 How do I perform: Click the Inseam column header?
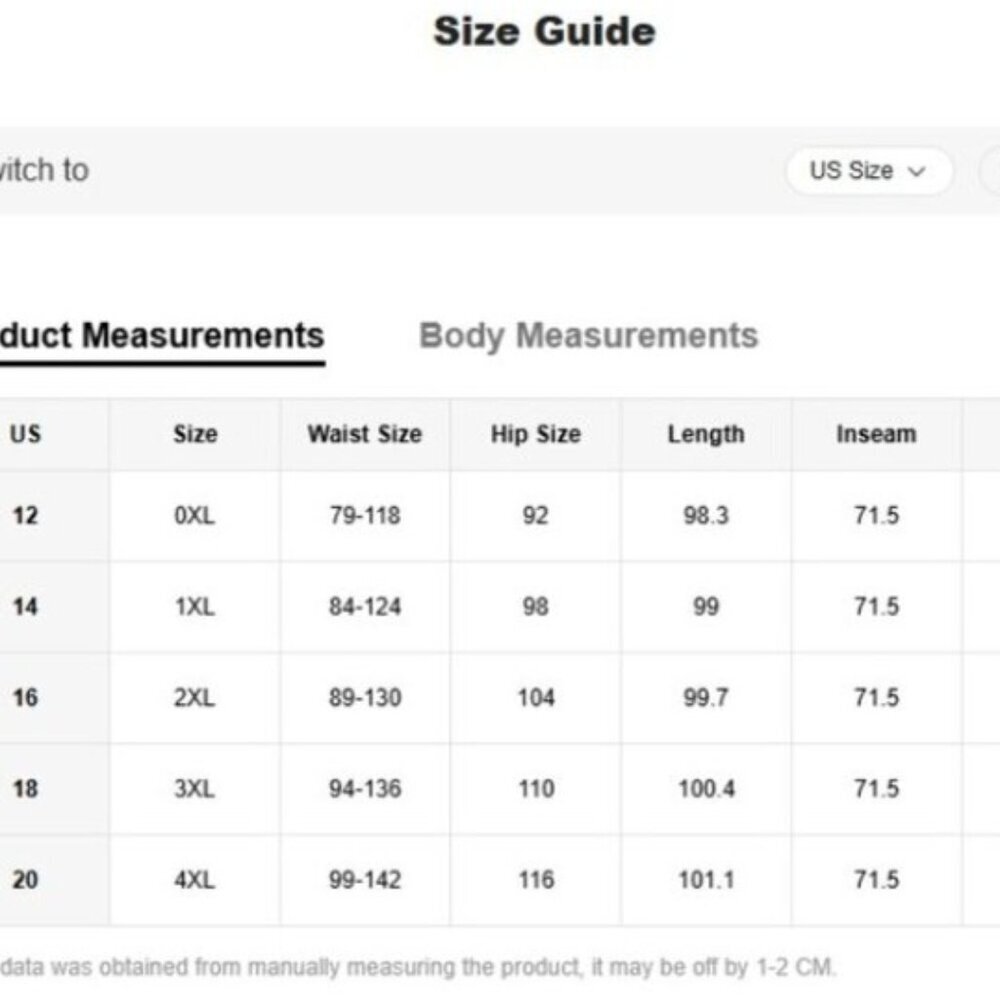pyautogui.click(x=876, y=434)
